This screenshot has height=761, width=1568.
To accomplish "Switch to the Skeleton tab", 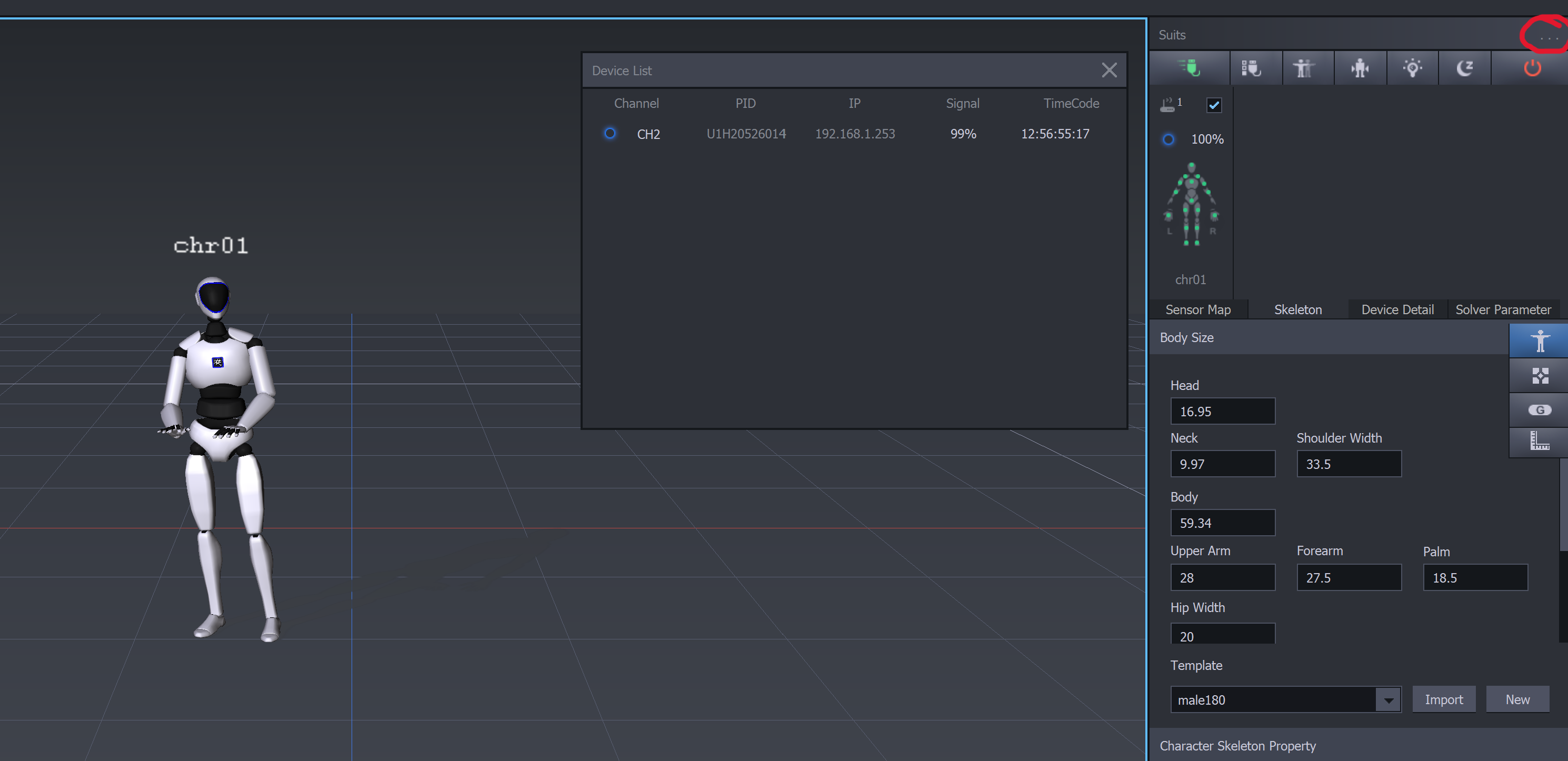I will [1298, 309].
